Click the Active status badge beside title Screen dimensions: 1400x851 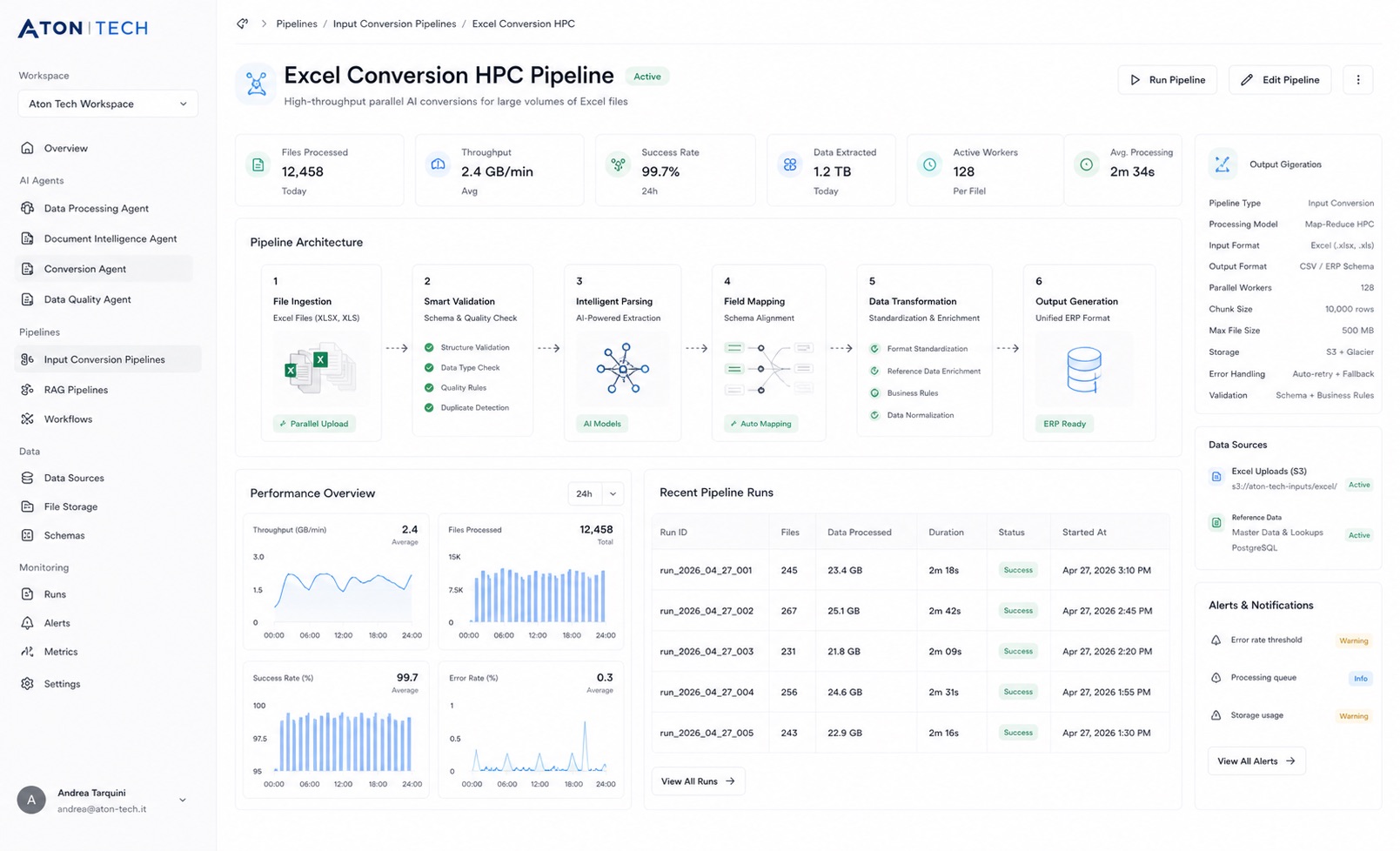647,77
